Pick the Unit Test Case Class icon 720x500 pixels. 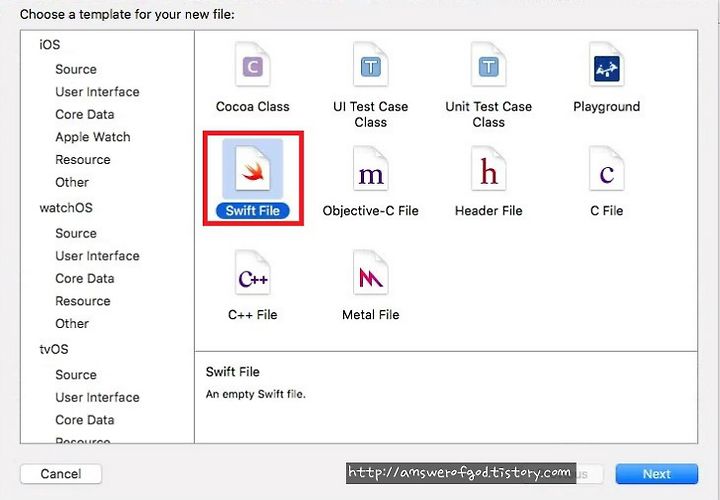(x=489, y=65)
